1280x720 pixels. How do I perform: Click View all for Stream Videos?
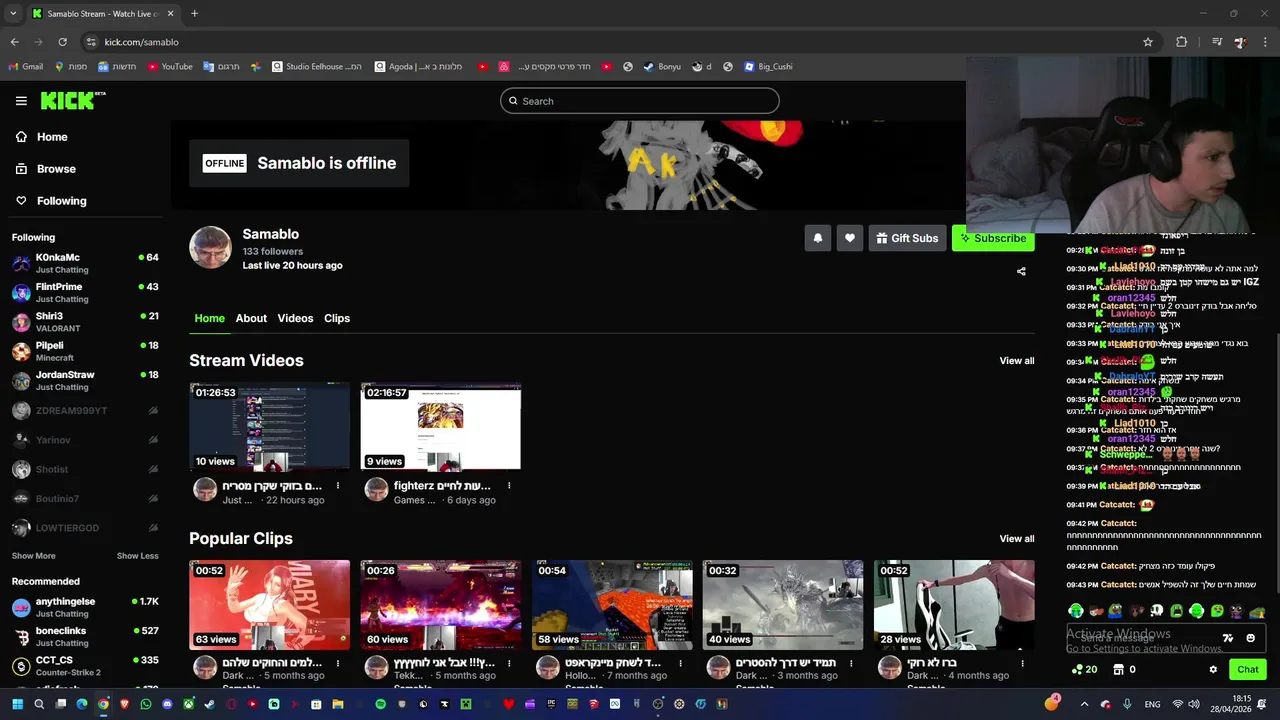pos(1017,361)
